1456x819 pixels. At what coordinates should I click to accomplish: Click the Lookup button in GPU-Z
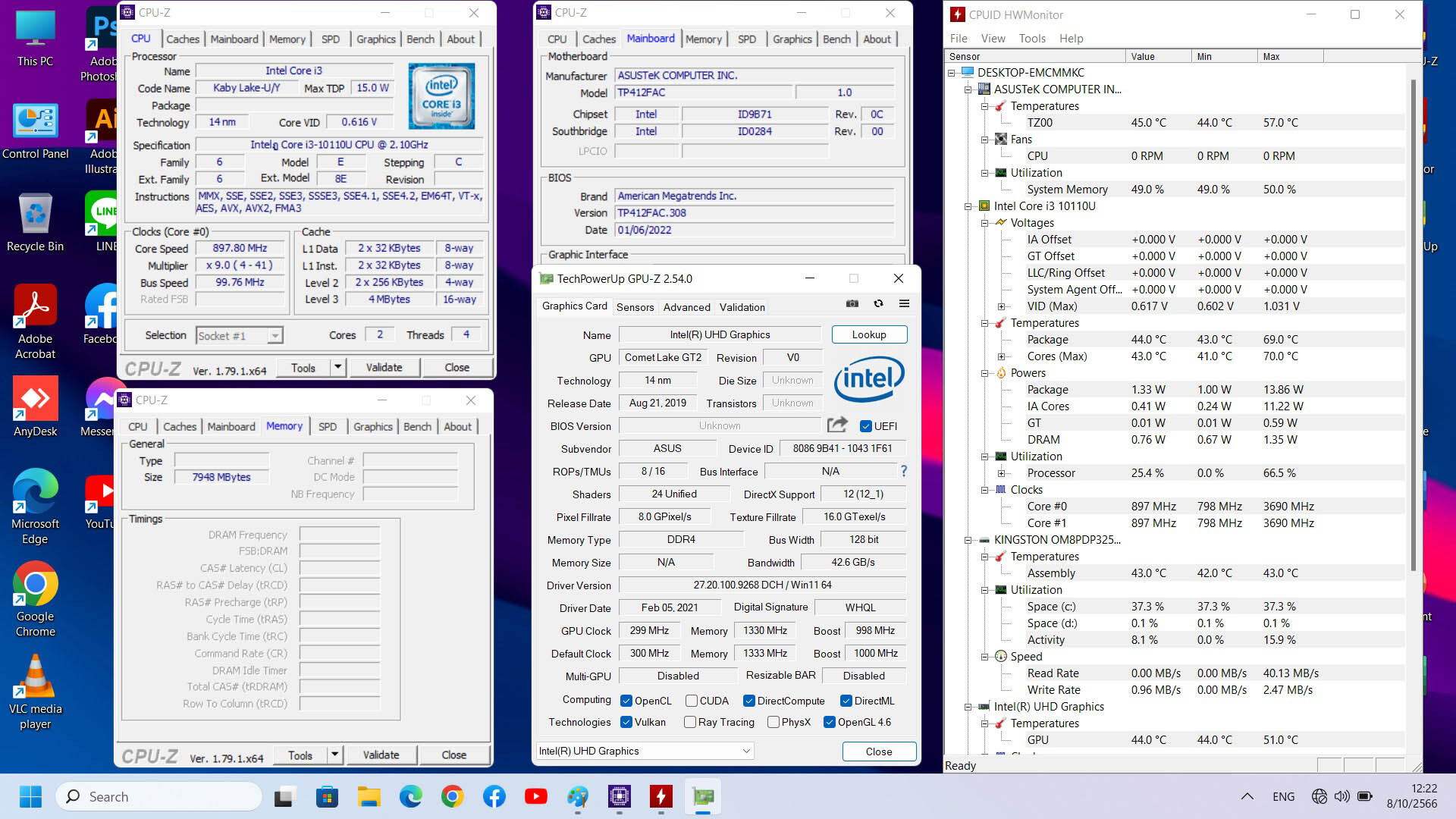tap(869, 334)
